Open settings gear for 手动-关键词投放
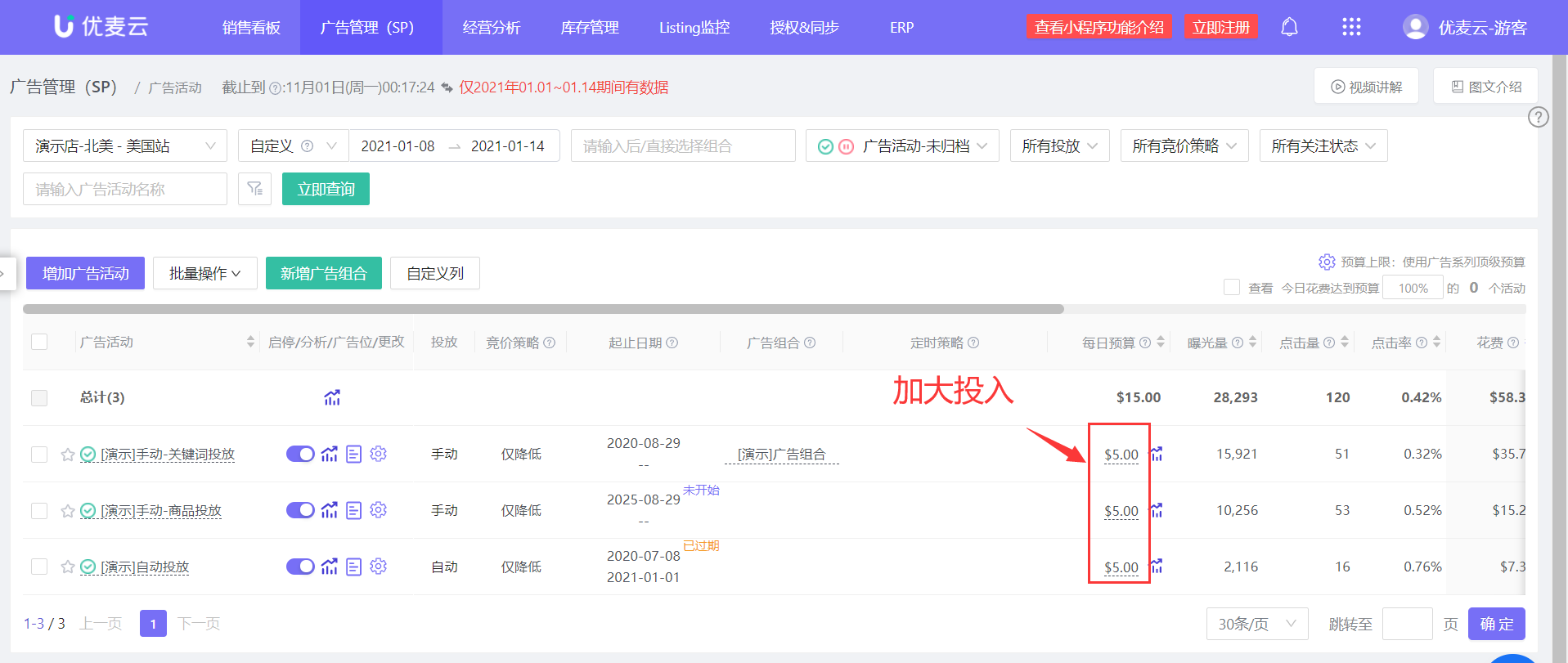This screenshot has width=1568, height=663. click(378, 454)
